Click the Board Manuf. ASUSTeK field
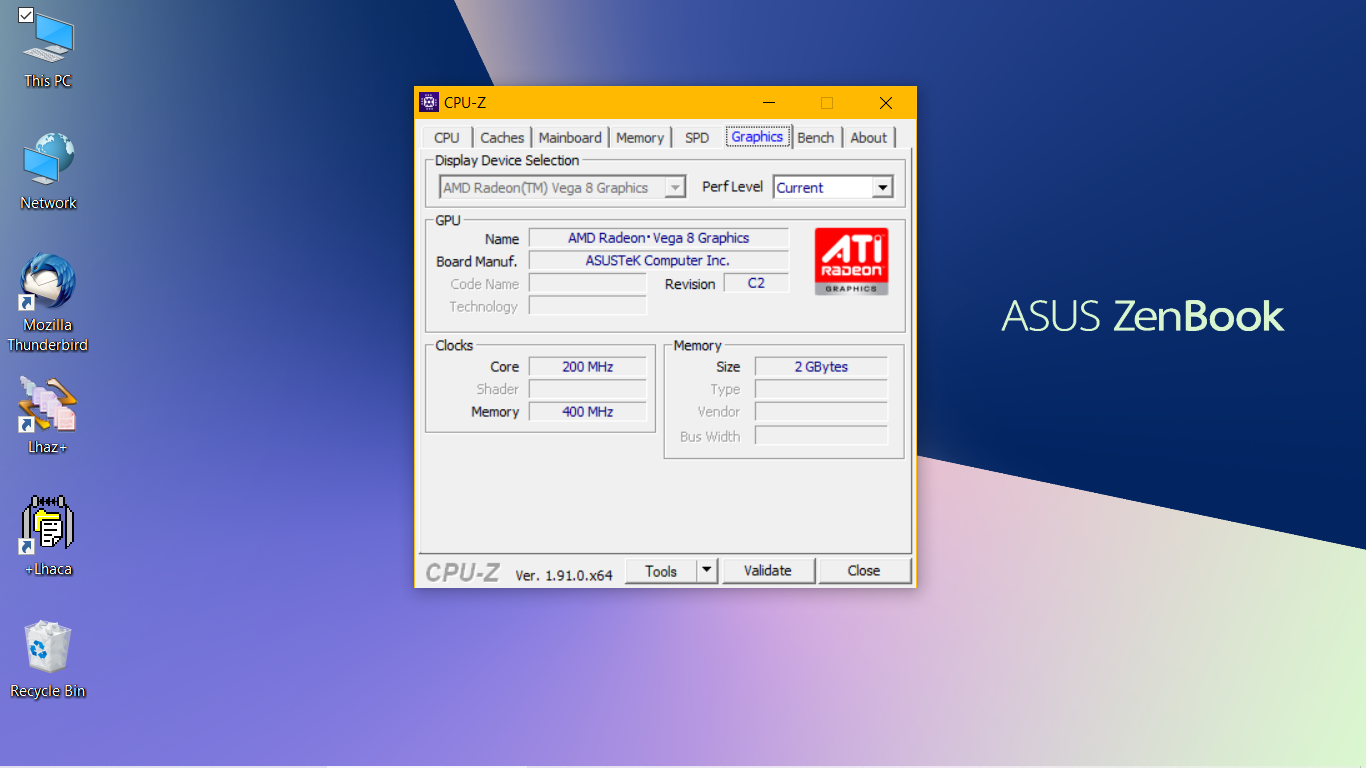This screenshot has width=1366, height=768. [x=659, y=260]
